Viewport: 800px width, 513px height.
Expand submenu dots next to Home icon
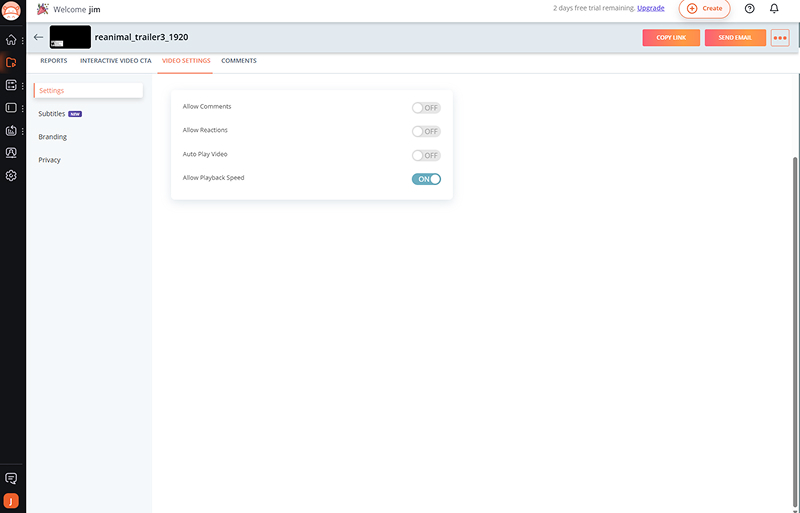[x=22, y=40]
